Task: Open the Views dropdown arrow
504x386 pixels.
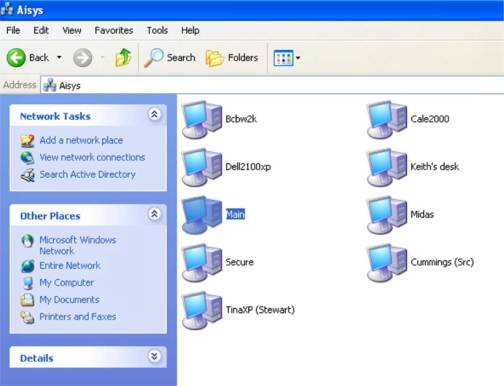Action: (298, 58)
